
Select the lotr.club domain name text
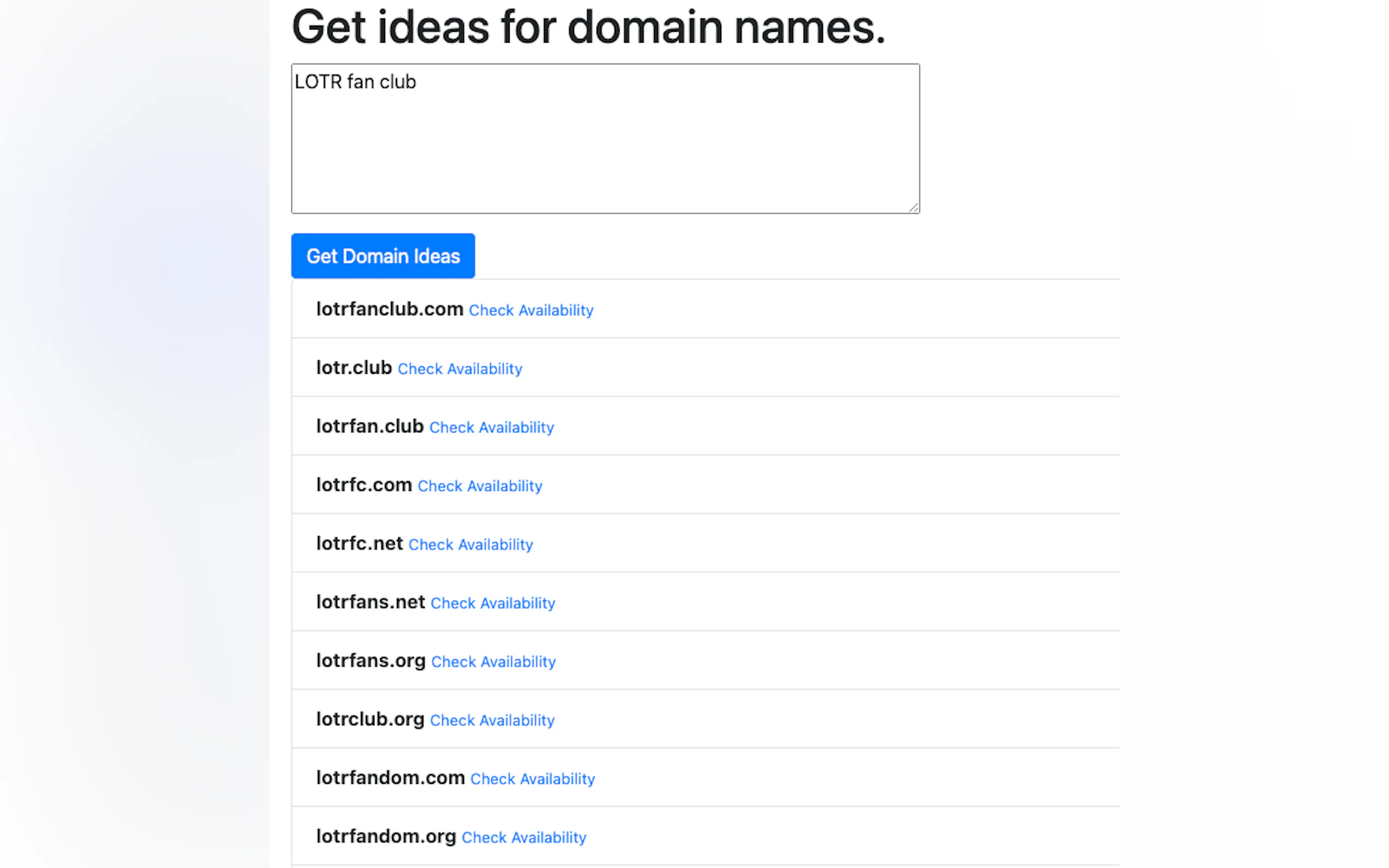pyautogui.click(x=354, y=367)
